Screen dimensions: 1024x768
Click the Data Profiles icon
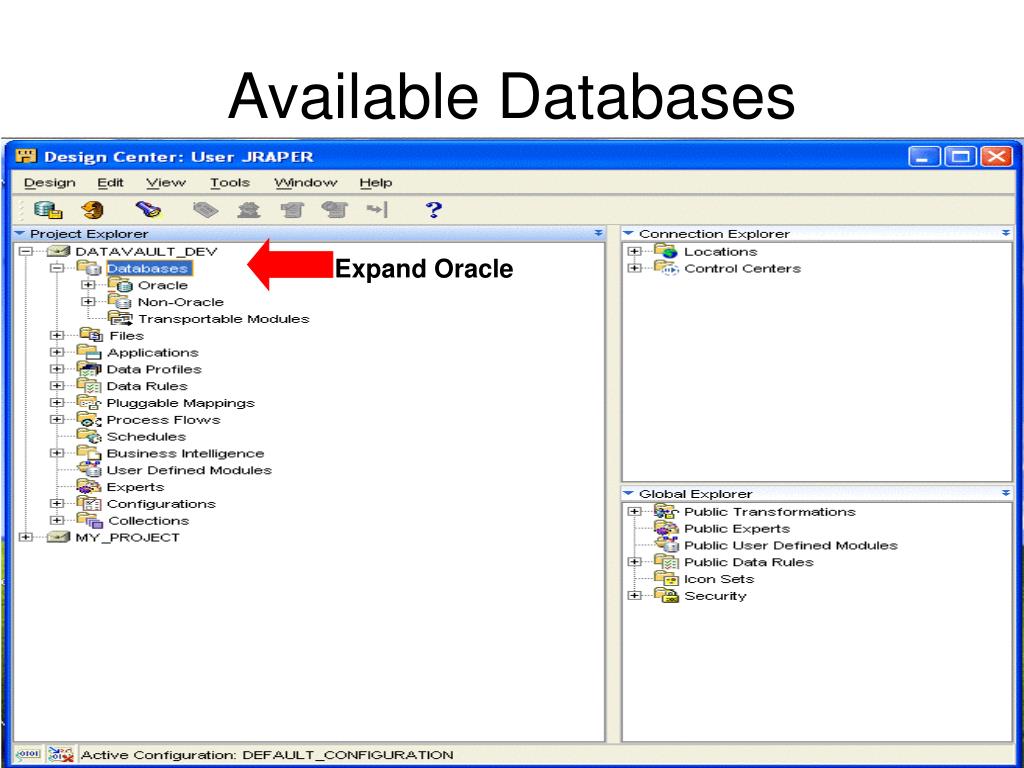[89, 369]
